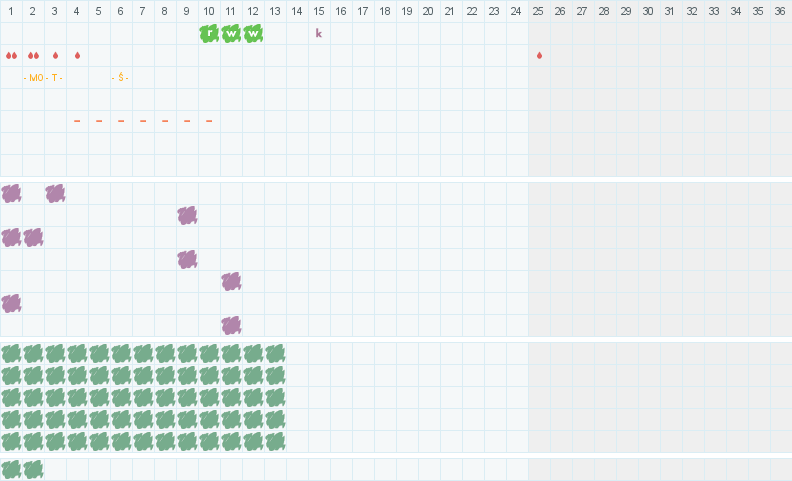The height and width of the screenshot is (481, 792).
Task: Select the day 1 column header
Action: pos(11,11)
